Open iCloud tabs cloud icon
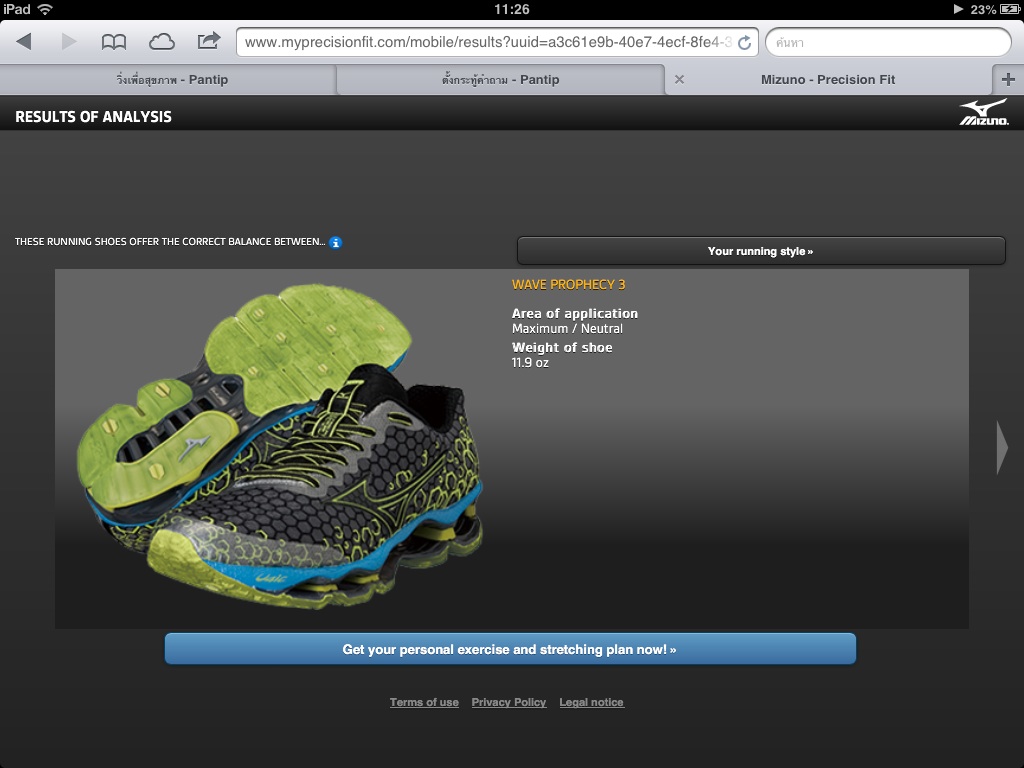Image resolution: width=1024 pixels, height=768 pixels. coord(161,42)
